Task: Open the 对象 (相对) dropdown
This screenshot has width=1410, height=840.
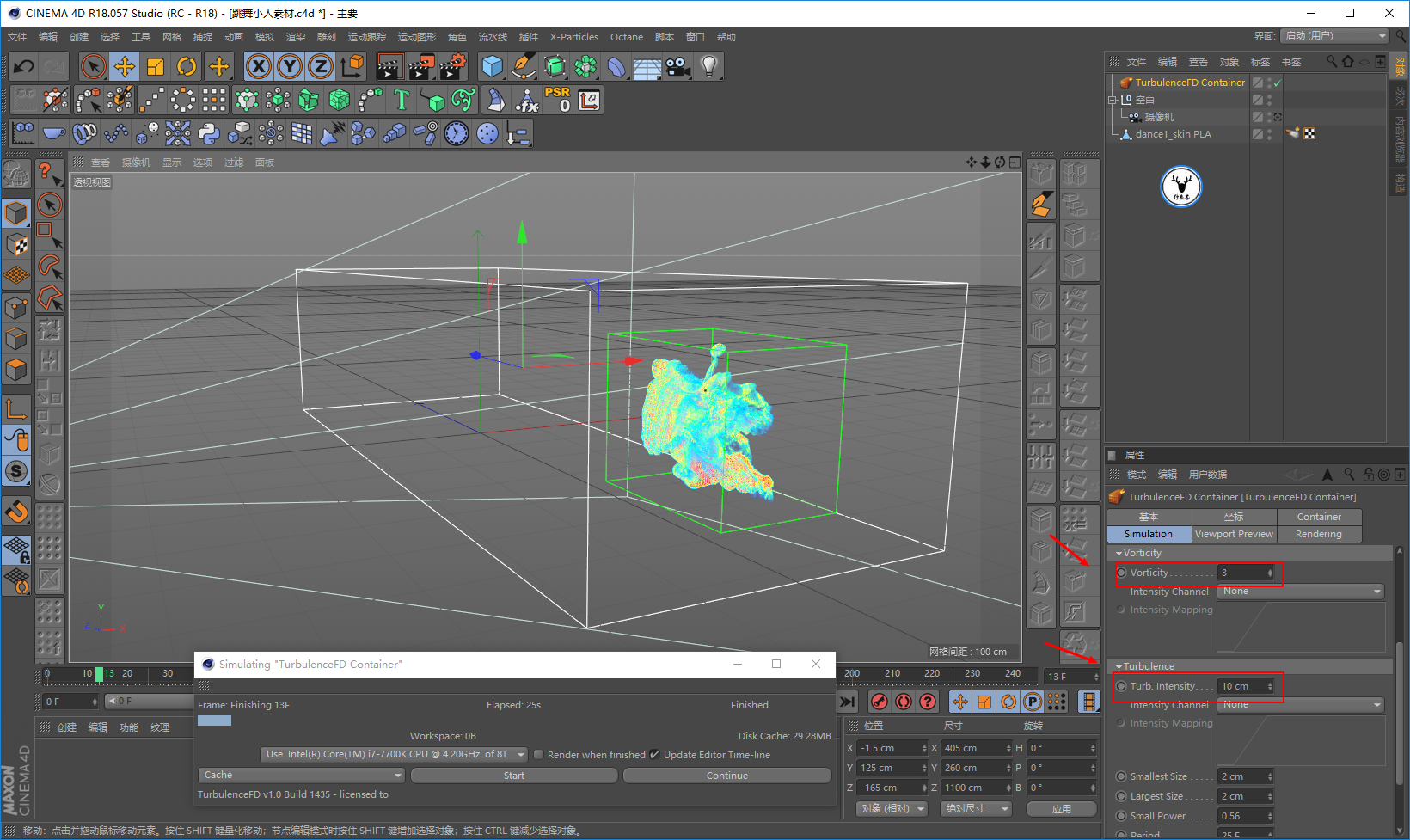Action: 892,809
